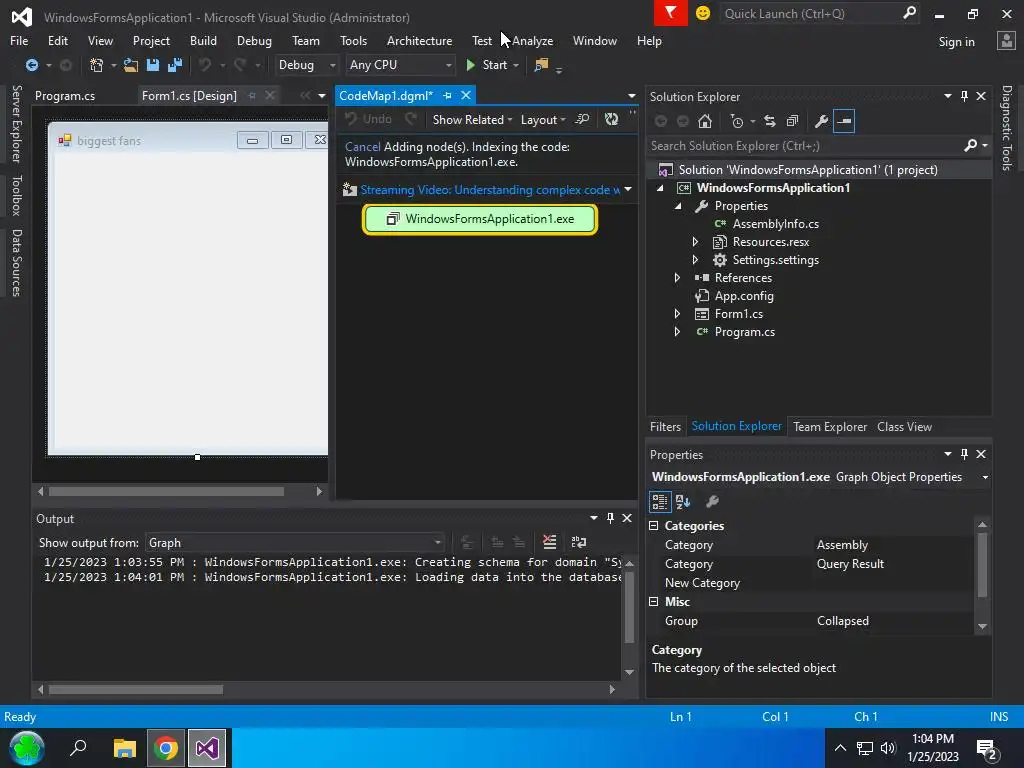1024x768 pixels.
Task: Open Show output from Graph dropdown
Action: point(294,543)
